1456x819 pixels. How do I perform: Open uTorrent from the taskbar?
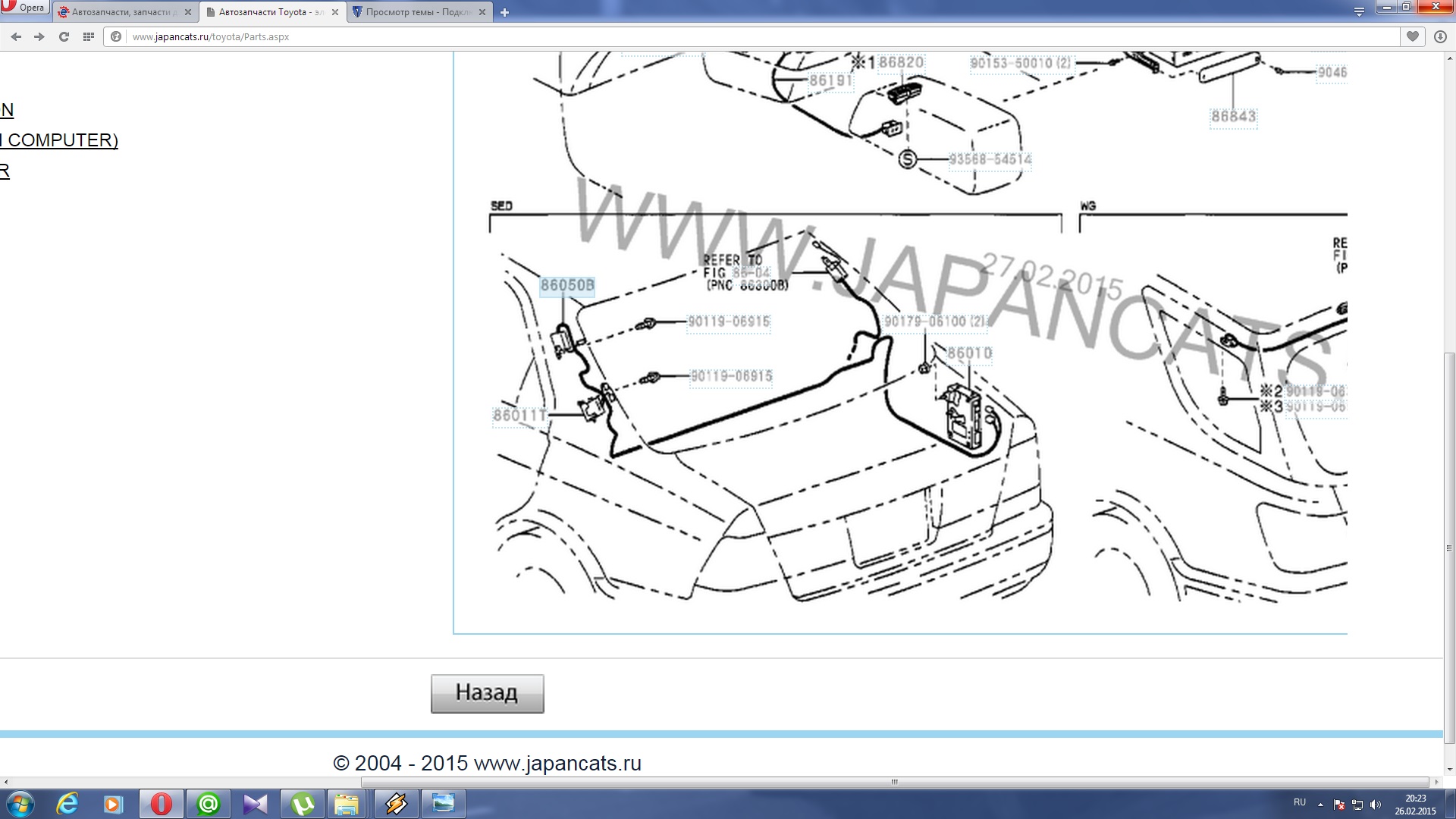click(303, 804)
